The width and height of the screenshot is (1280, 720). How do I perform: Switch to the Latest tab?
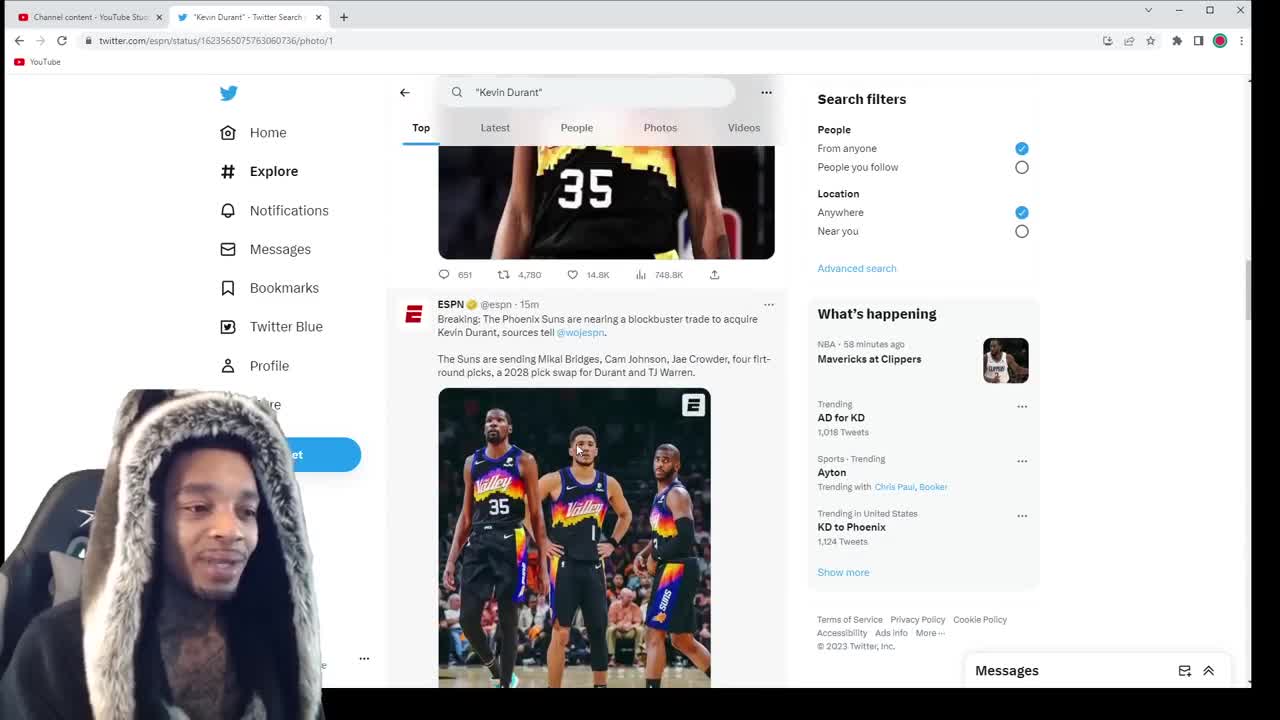pyautogui.click(x=495, y=128)
